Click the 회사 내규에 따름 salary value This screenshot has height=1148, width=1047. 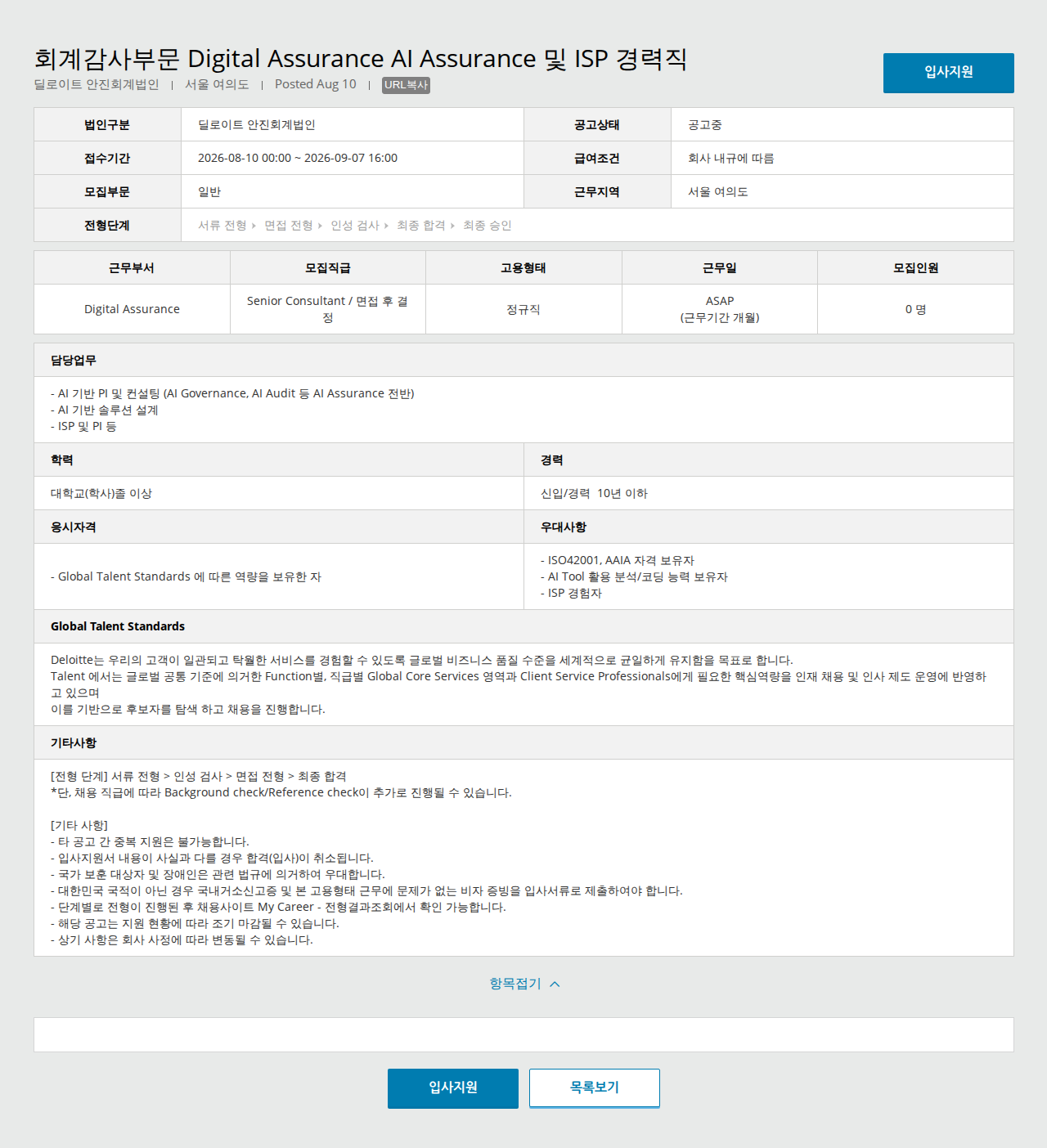(731, 159)
